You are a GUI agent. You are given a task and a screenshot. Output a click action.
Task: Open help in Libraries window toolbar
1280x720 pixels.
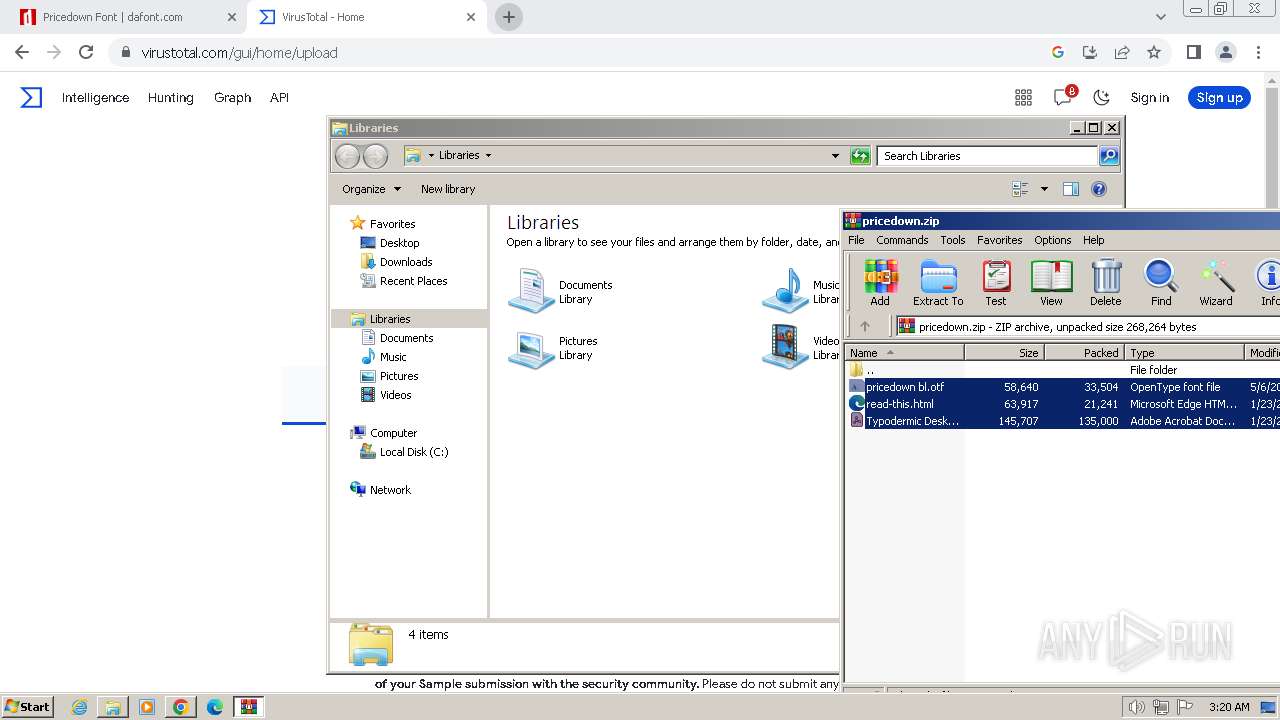tap(1099, 189)
